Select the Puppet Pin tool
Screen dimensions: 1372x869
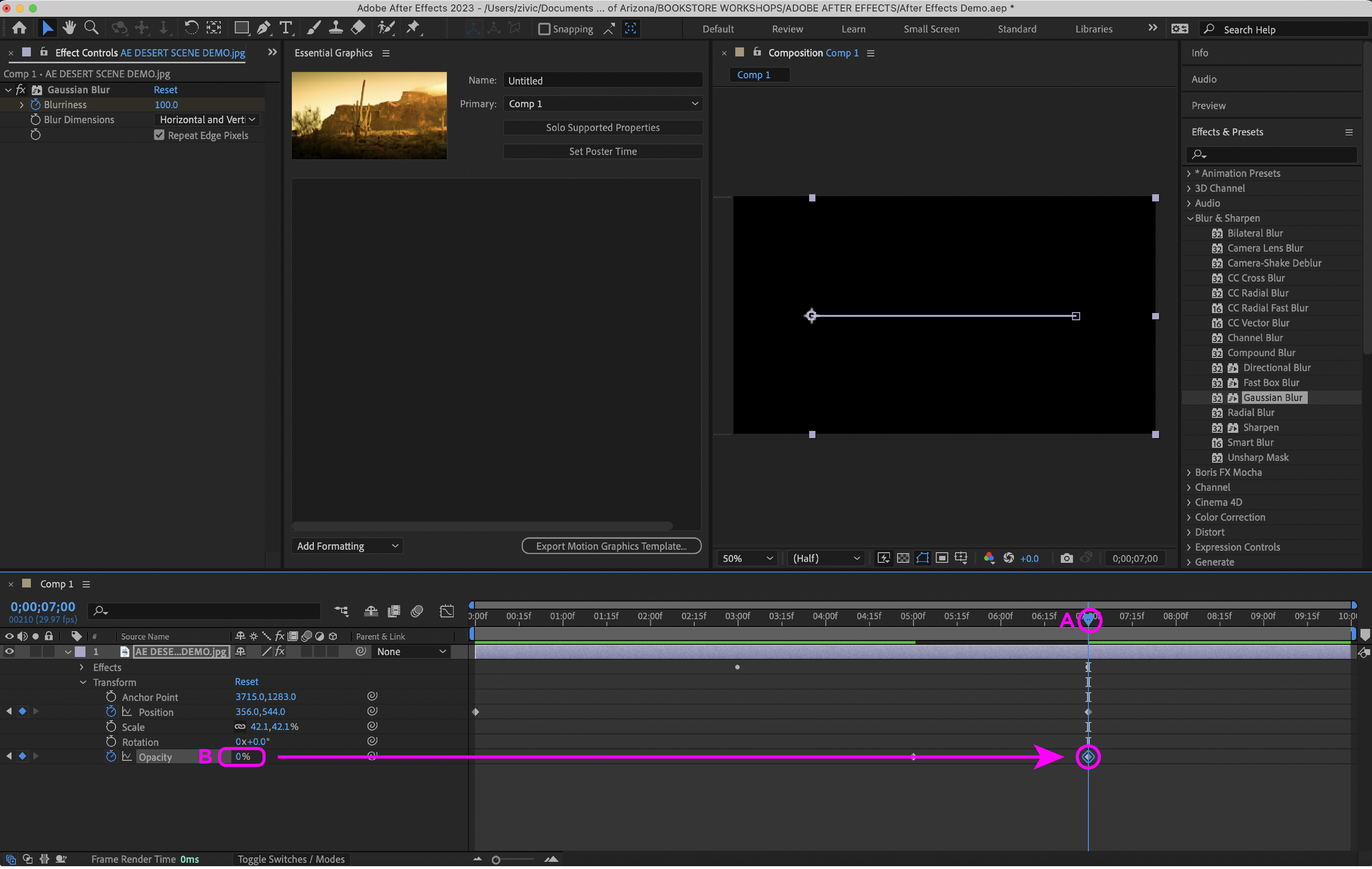413,28
